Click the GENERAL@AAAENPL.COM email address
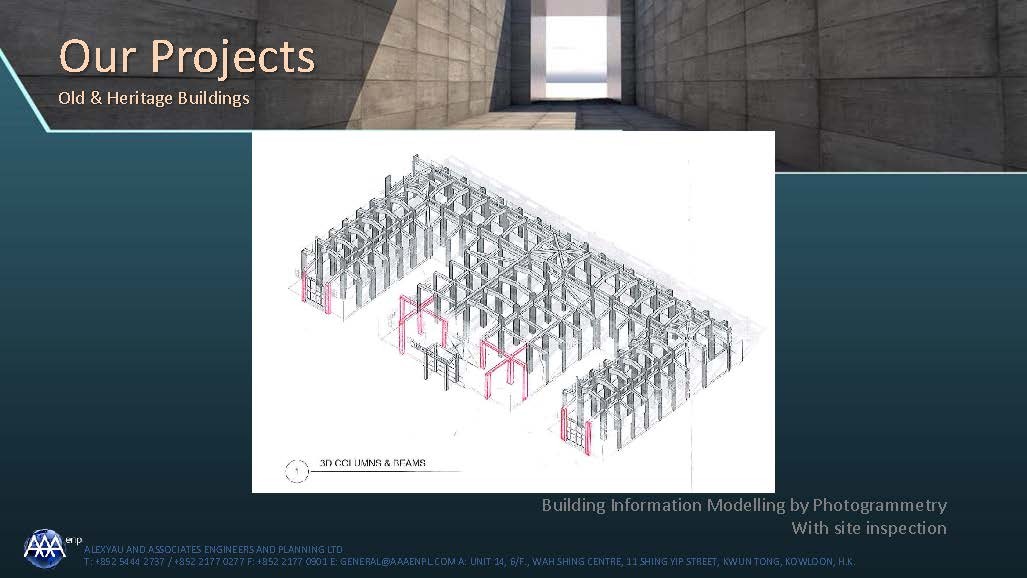This screenshot has height=578, width=1027. tap(397, 562)
